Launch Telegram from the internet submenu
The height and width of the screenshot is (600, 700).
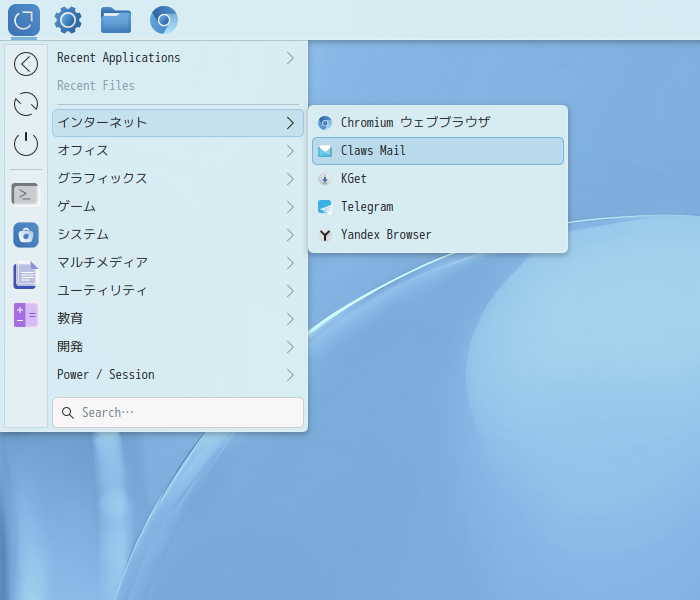[x=437, y=207]
